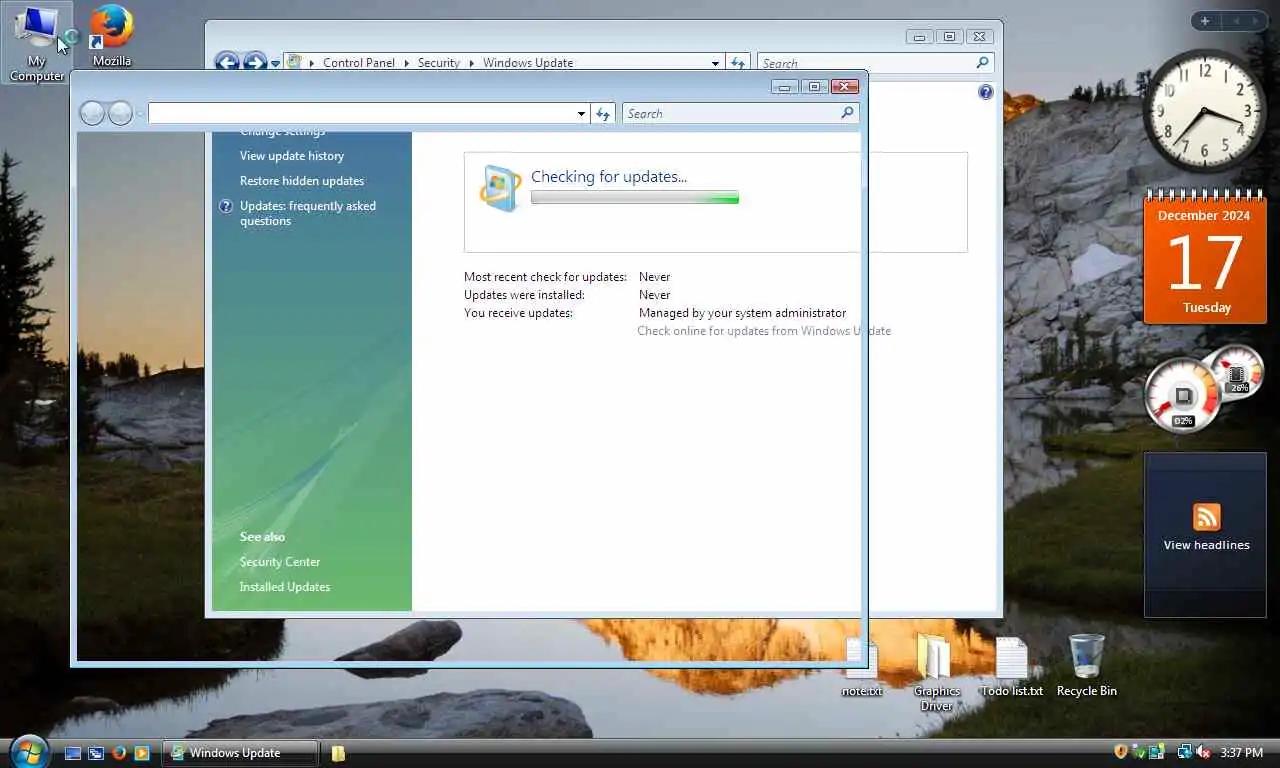Screen dimensions: 1280x768
Task: Open View update history link
Action: 292,156
